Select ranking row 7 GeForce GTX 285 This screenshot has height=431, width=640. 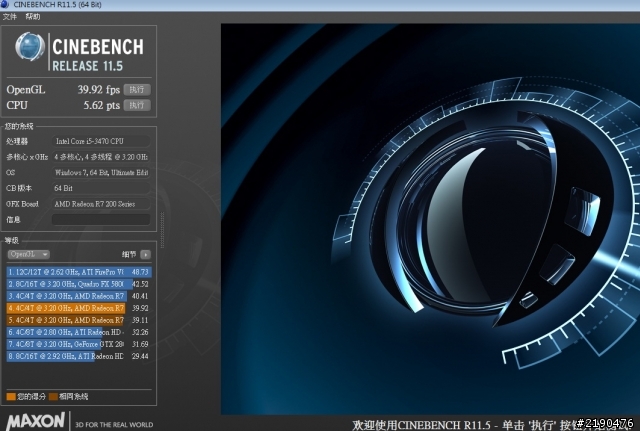[x=79, y=344]
